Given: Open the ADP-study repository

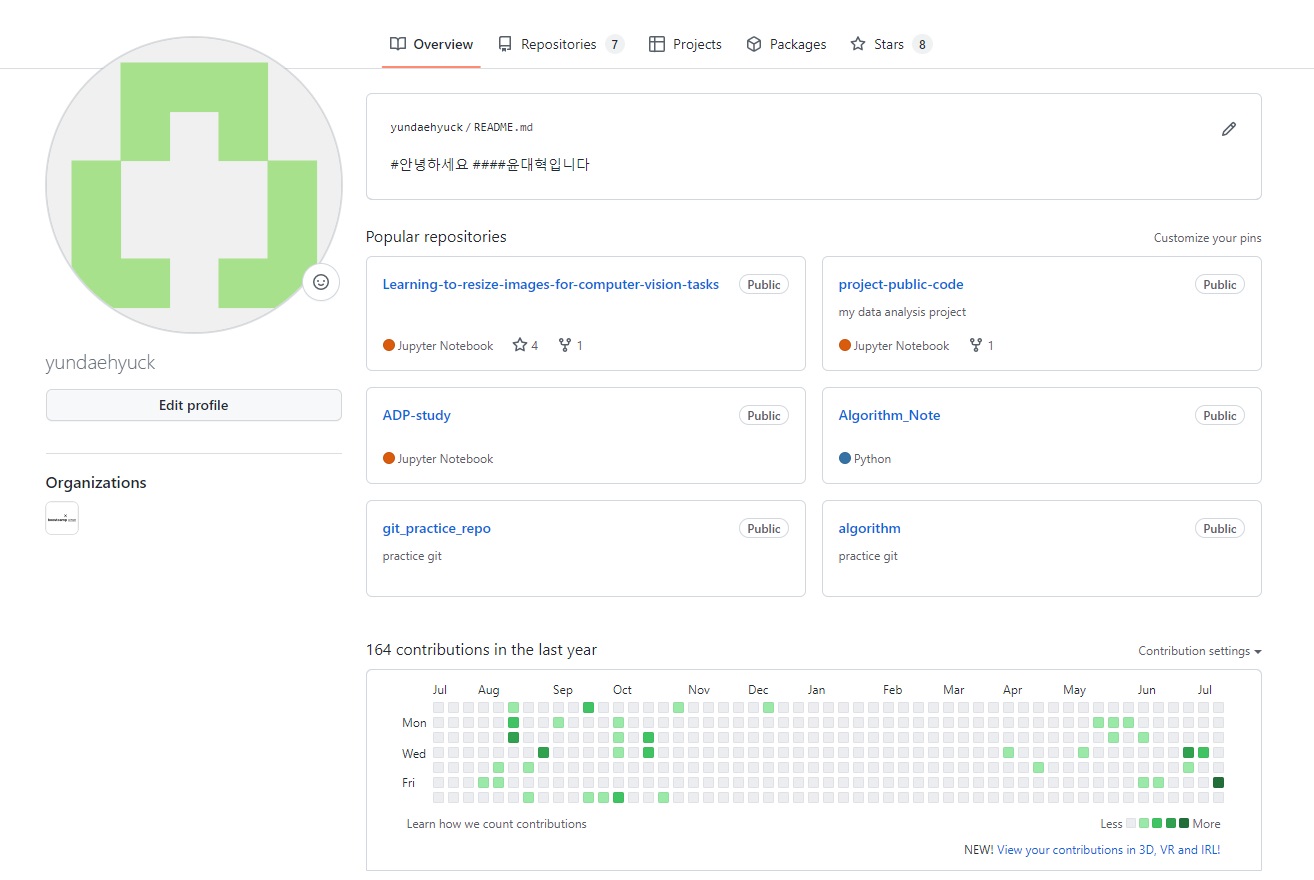Looking at the screenshot, I should [x=417, y=415].
